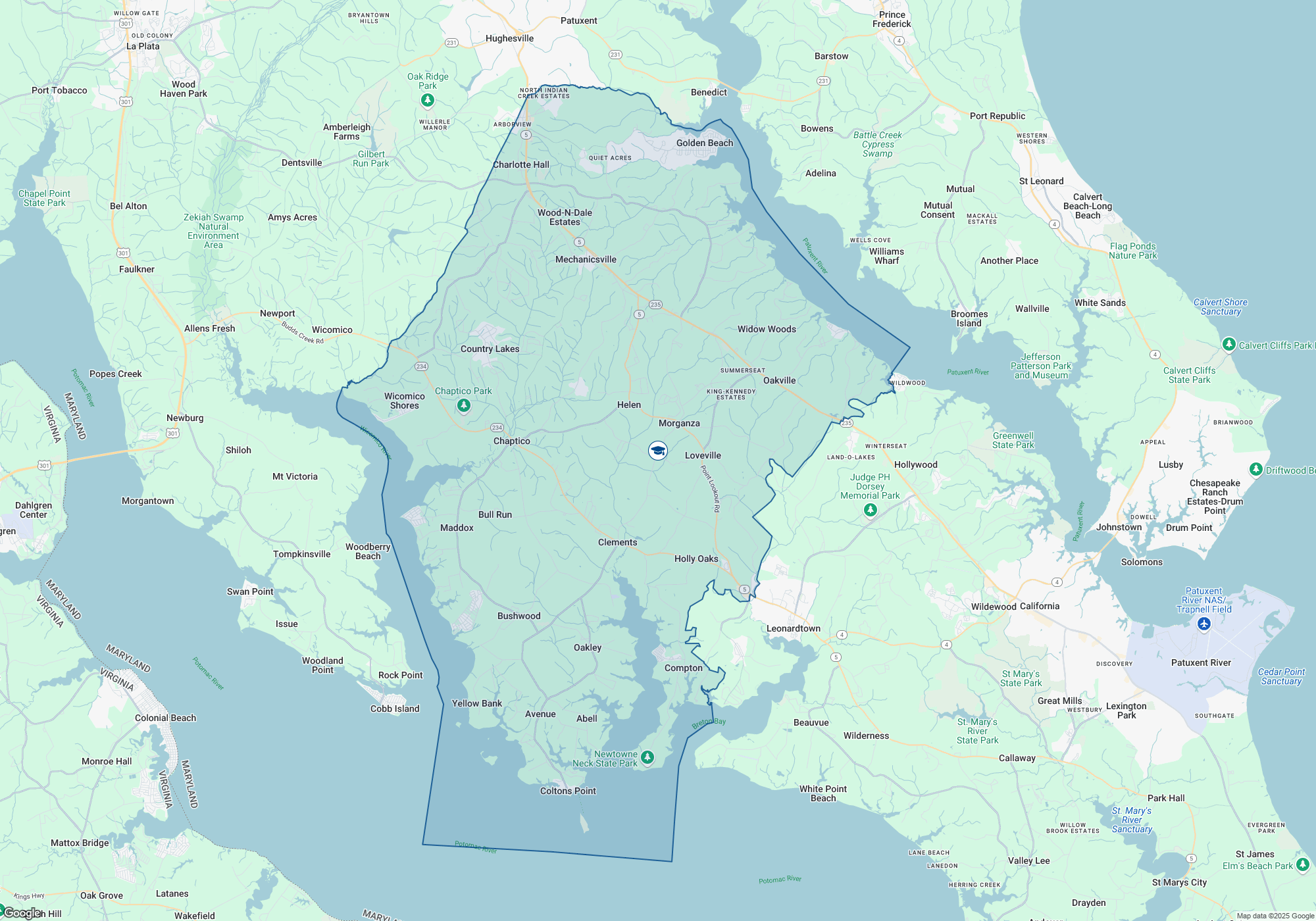Click the Clements label
This screenshot has height=921, width=1316.
click(617, 542)
